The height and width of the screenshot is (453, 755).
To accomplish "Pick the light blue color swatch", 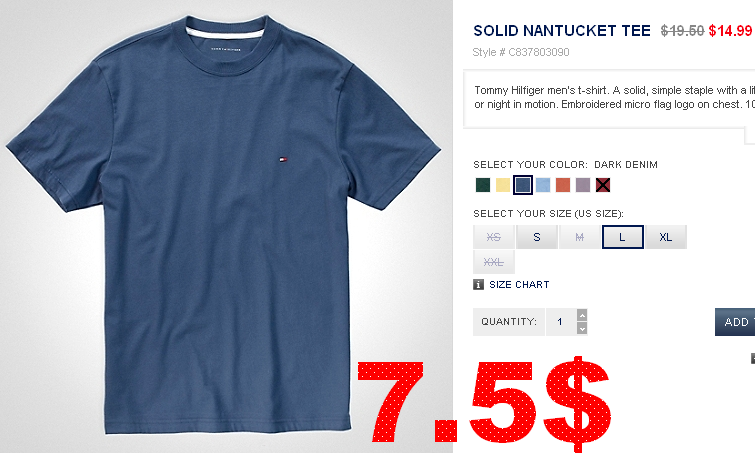I will 543,185.
